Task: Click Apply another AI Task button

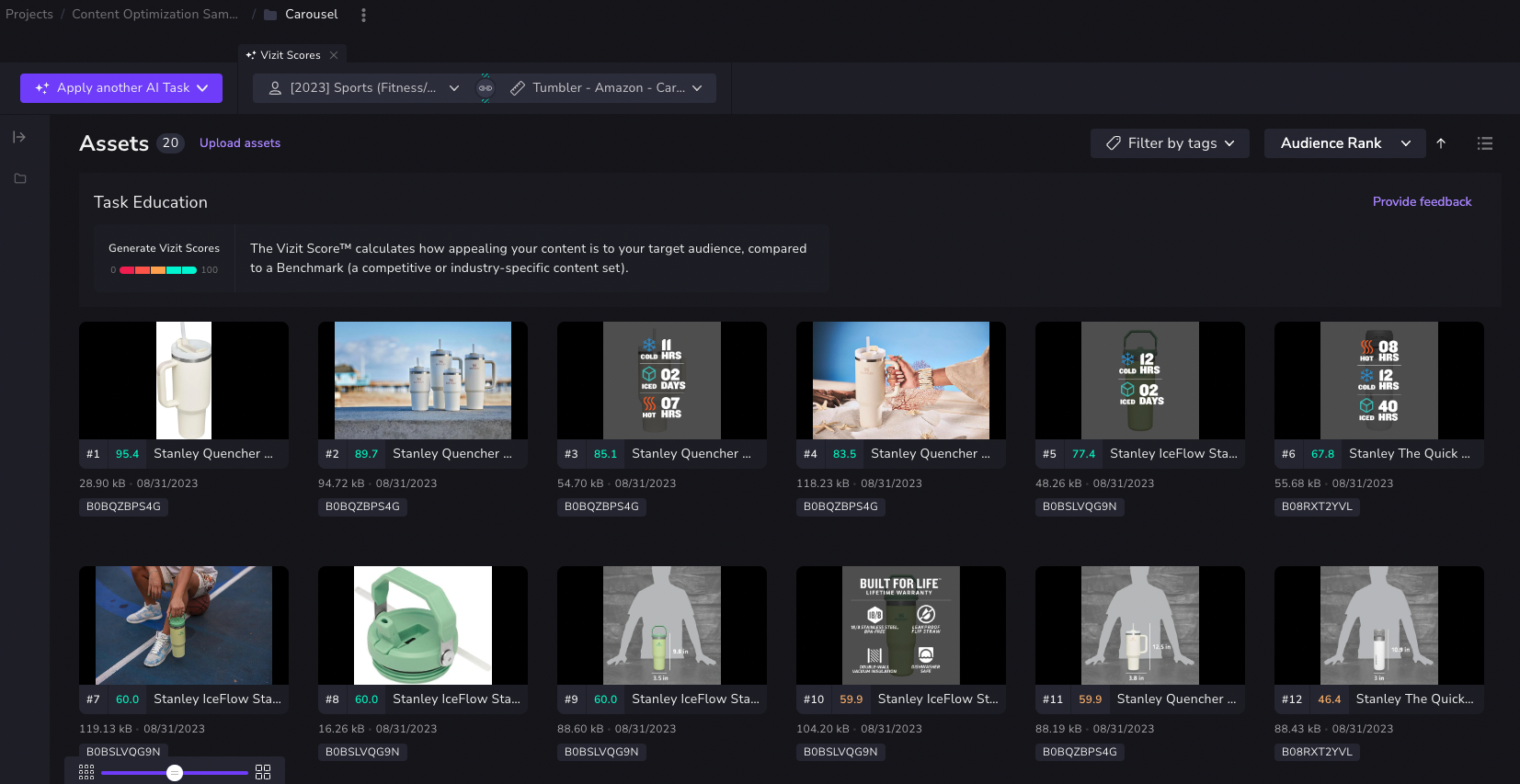Action: coord(121,88)
